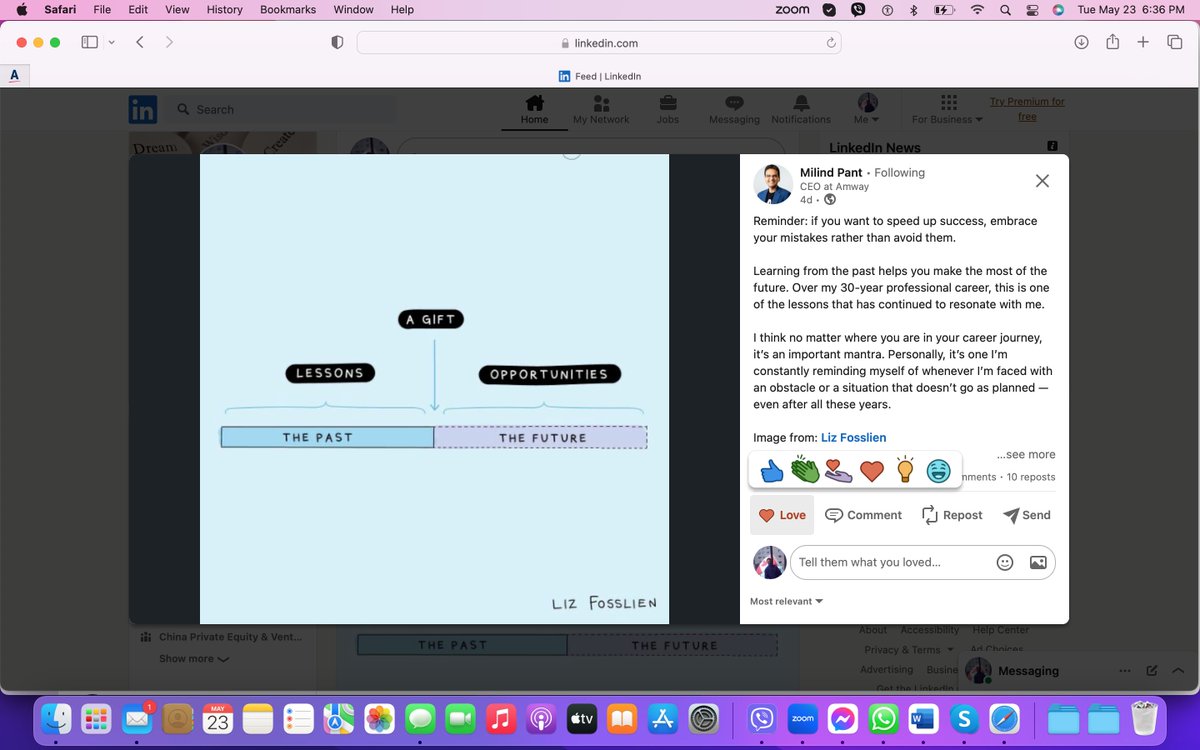
Task: Open a new Safari tab
Action: (1143, 42)
